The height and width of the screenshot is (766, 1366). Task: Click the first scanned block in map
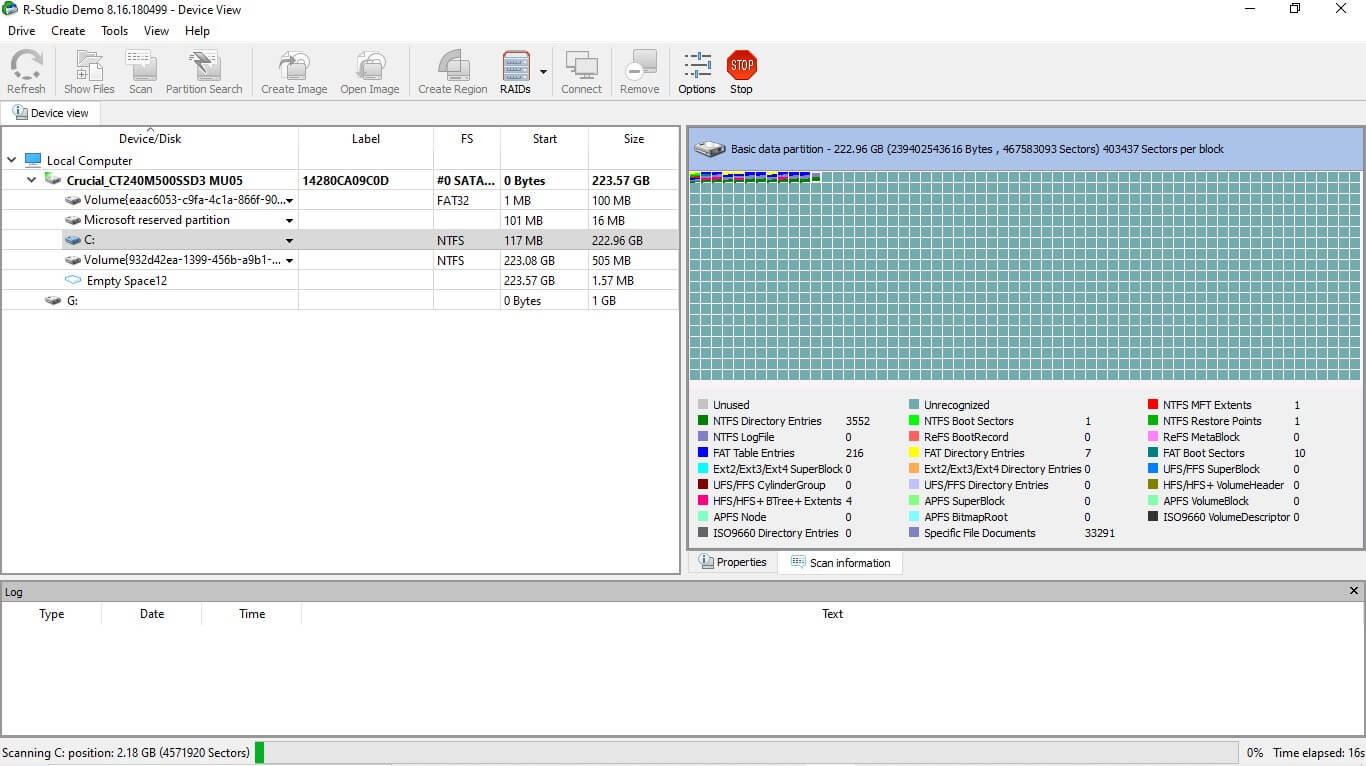pos(695,177)
